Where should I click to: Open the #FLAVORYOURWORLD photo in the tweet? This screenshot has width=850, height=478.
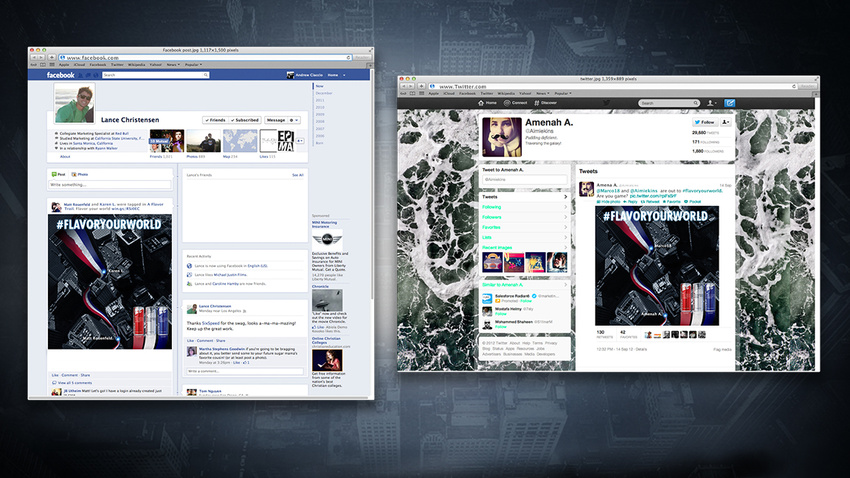657,266
